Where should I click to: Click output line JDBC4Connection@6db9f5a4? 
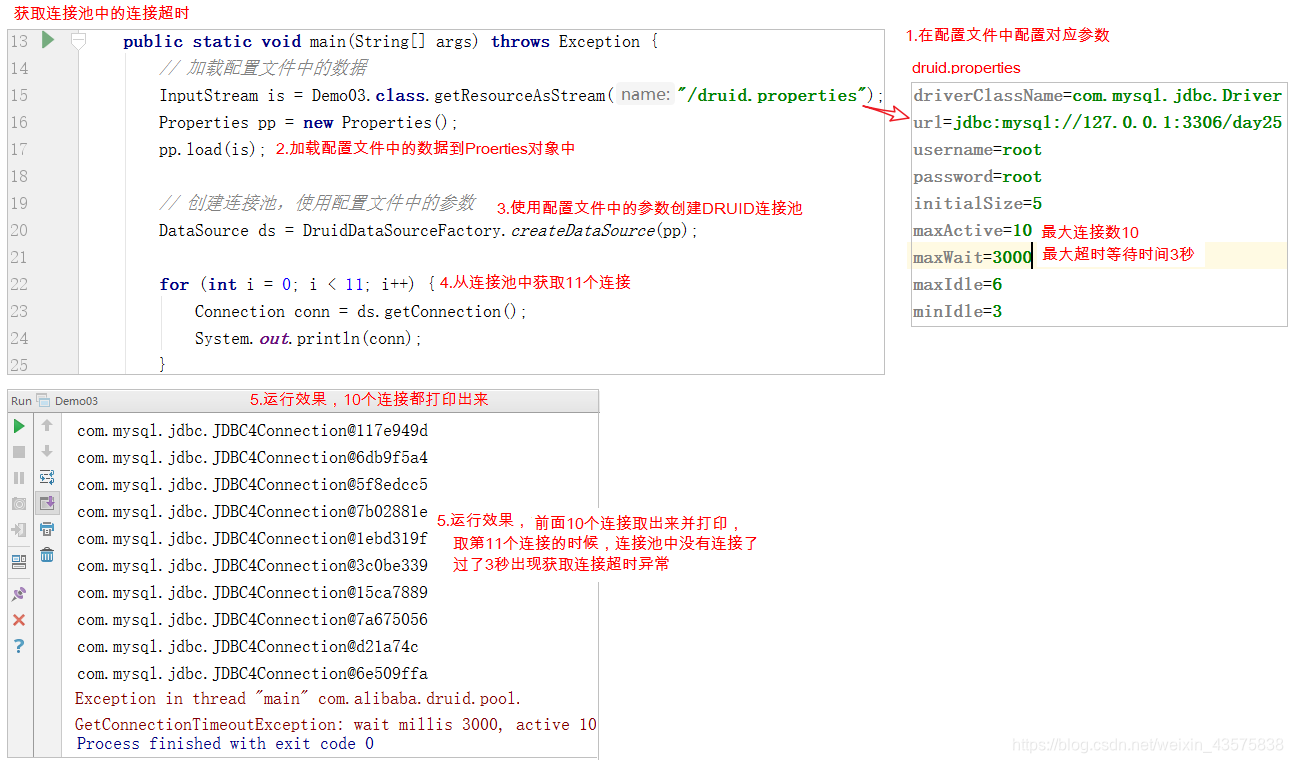coord(252,458)
